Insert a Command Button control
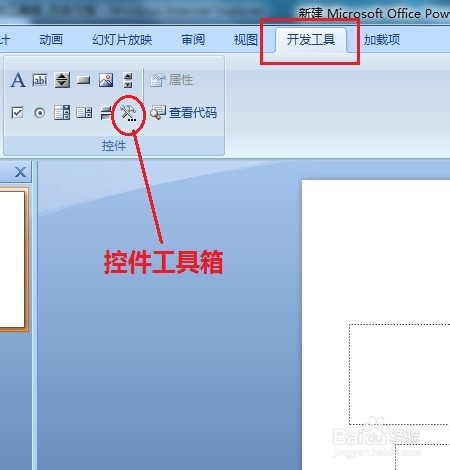This screenshot has height=470, width=450. pos(84,80)
